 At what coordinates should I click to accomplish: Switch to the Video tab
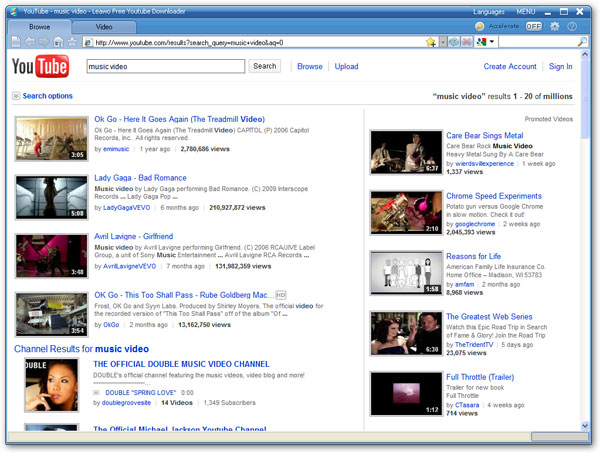coord(104,27)
